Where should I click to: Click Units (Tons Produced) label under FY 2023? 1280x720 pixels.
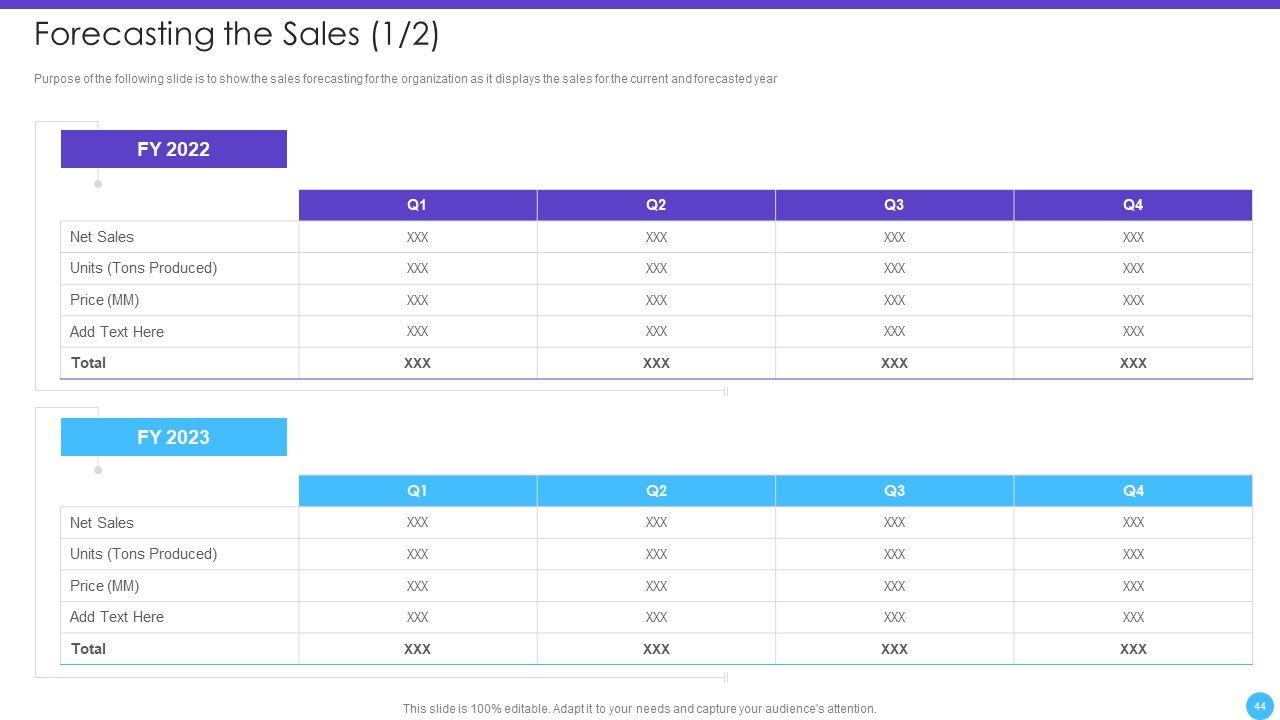[x=143, y=554]
